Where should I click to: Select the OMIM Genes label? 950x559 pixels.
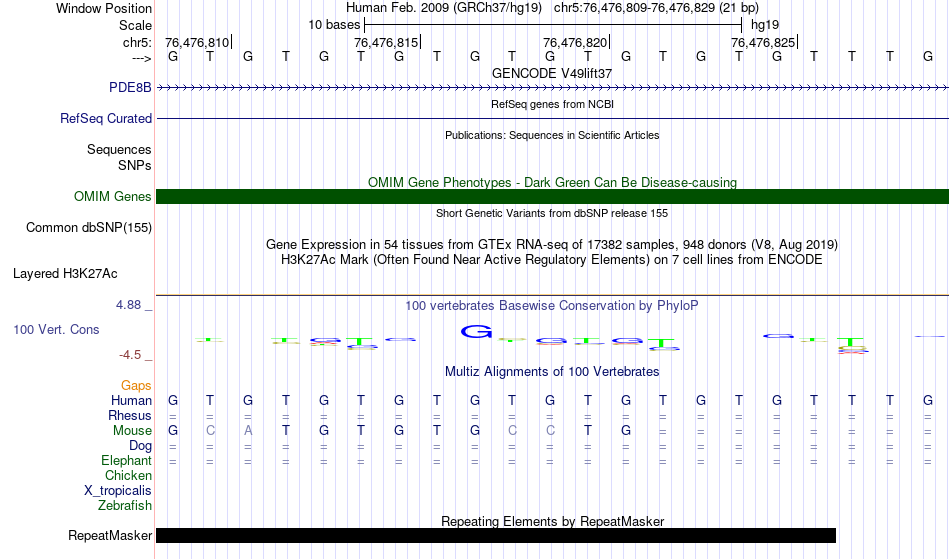click(x=113, y=196)
